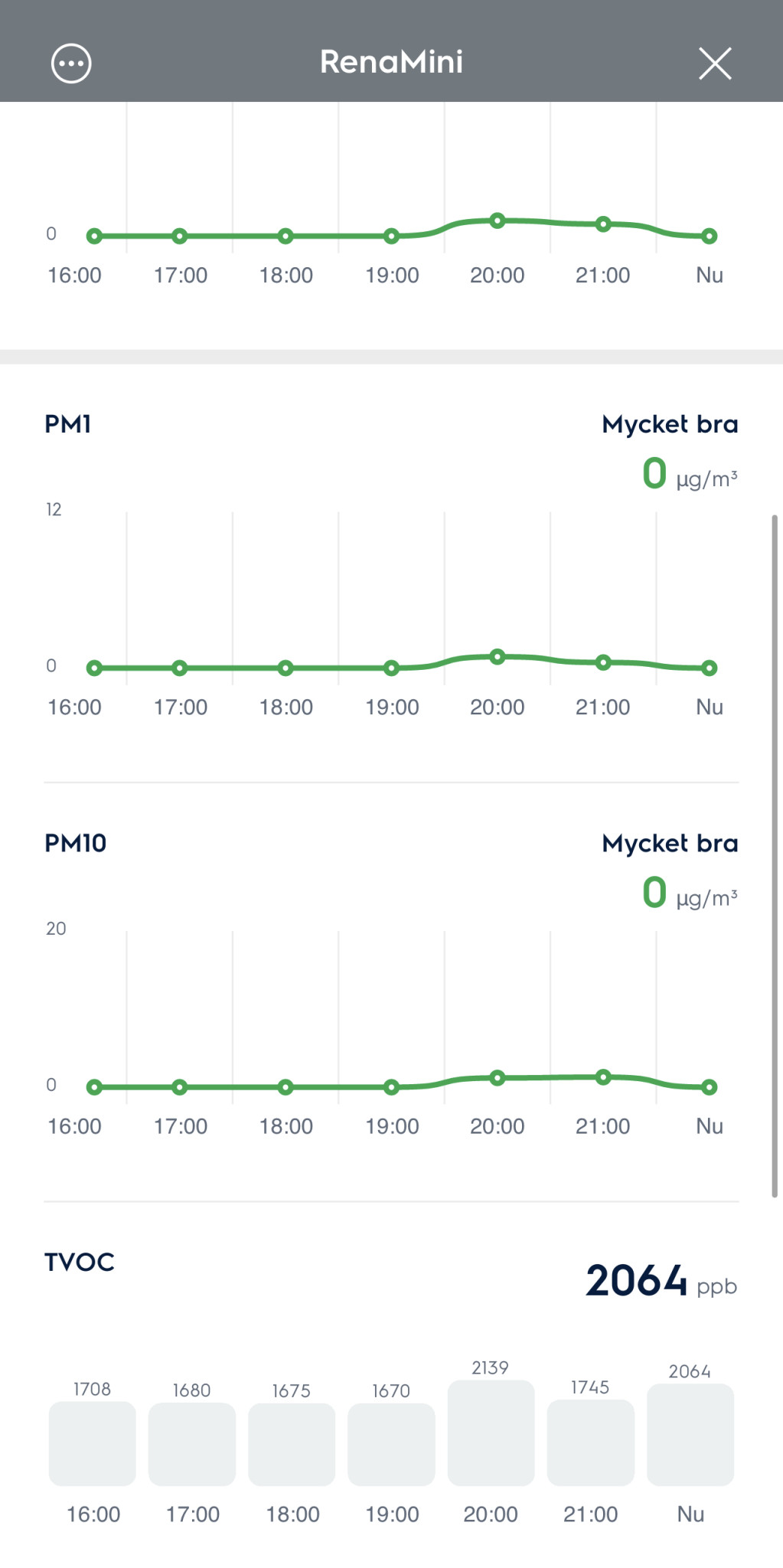Tap the PM1 section heading

click(68, 424)
